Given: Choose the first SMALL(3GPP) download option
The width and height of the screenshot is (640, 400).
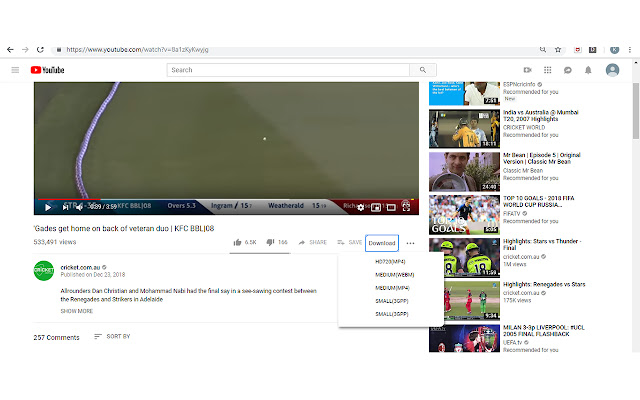Looking at the screenshot, I should tap(392, 301).
